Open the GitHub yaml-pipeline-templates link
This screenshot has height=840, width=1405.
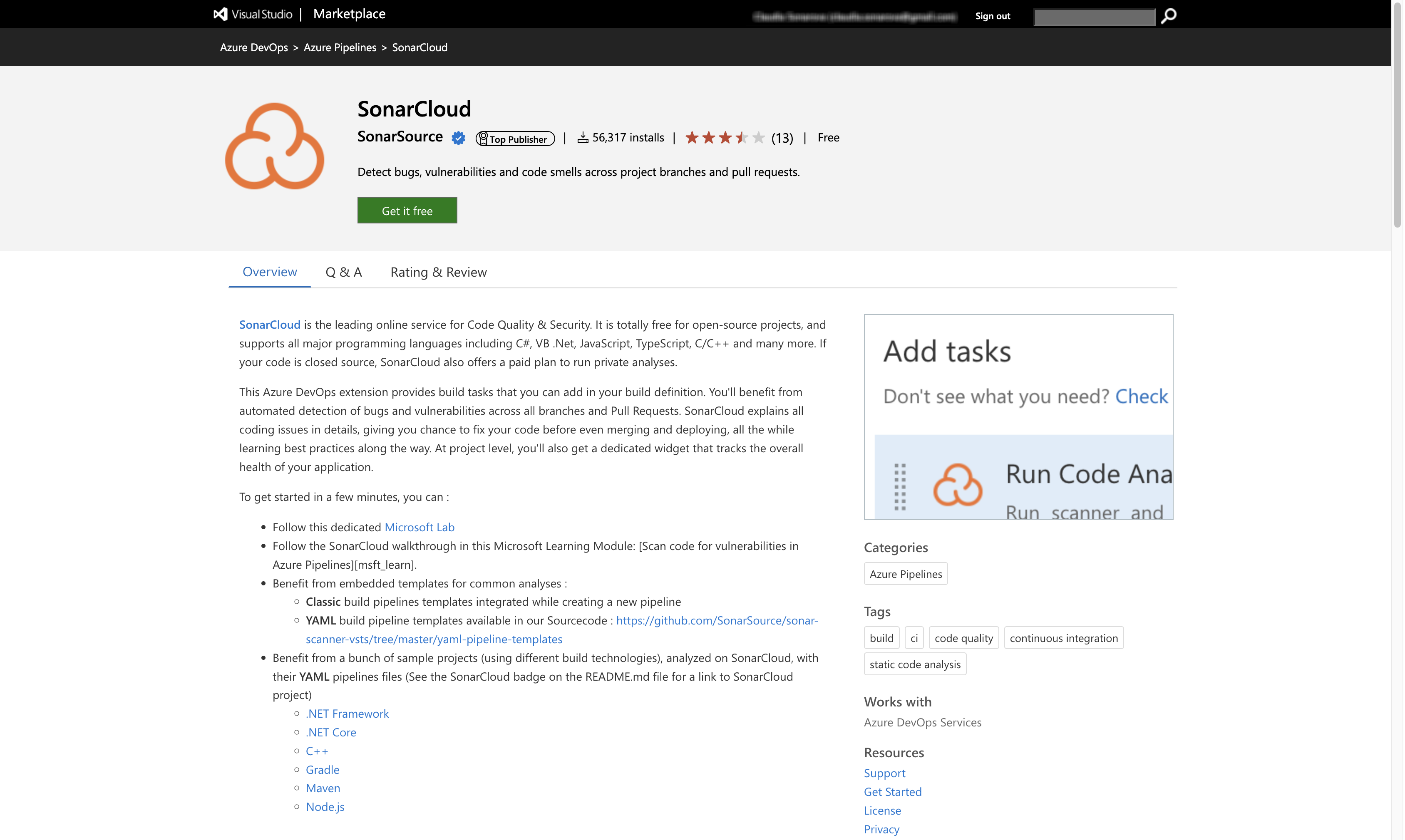pyautogui.click(x=561, y=630)
